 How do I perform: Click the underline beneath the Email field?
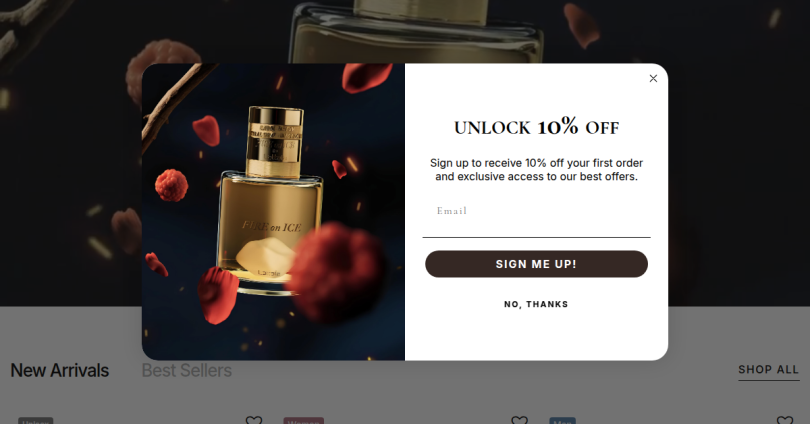(x=536, y=237)
